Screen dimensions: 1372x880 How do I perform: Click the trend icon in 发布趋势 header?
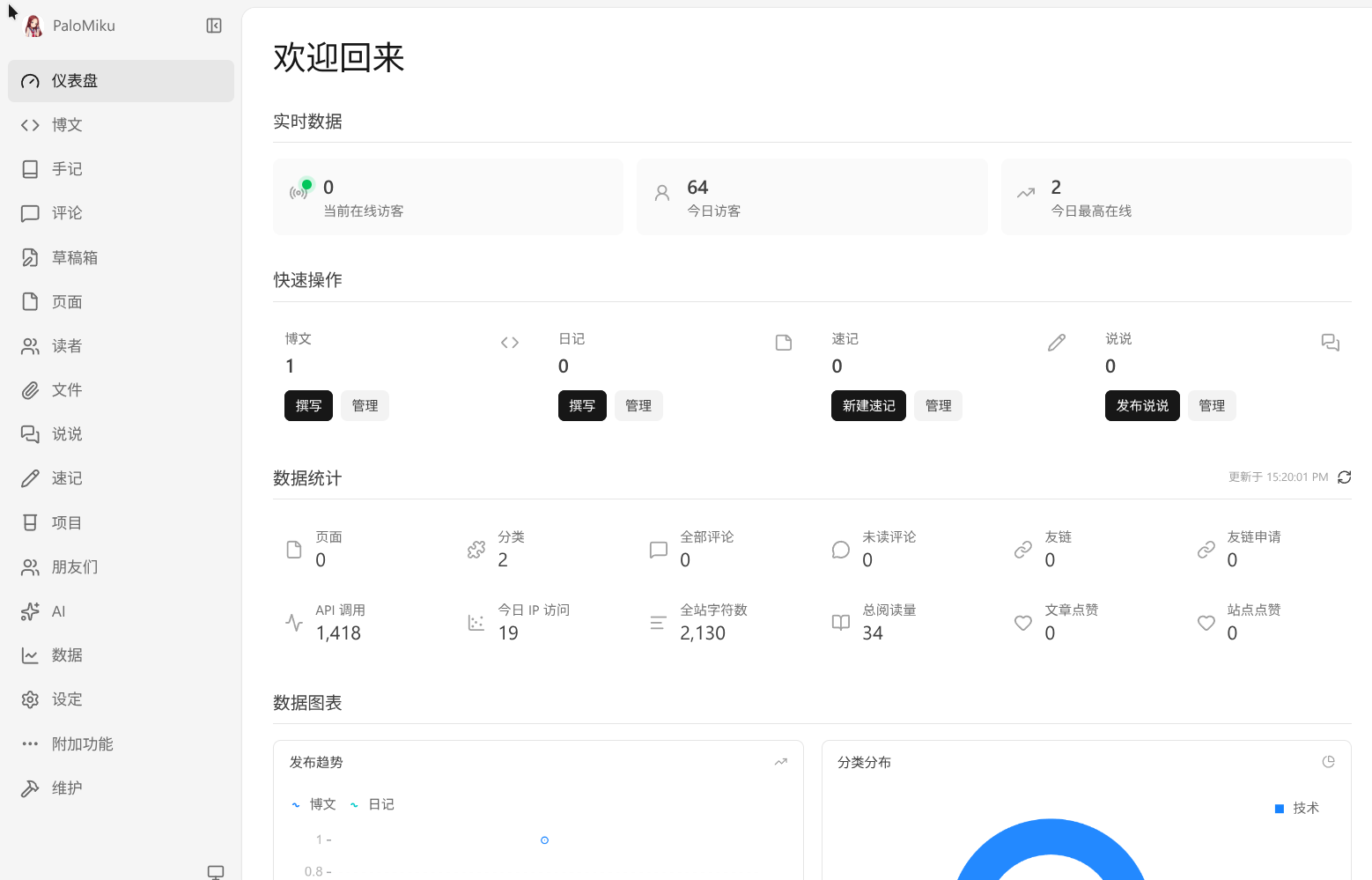coord(781,762)
